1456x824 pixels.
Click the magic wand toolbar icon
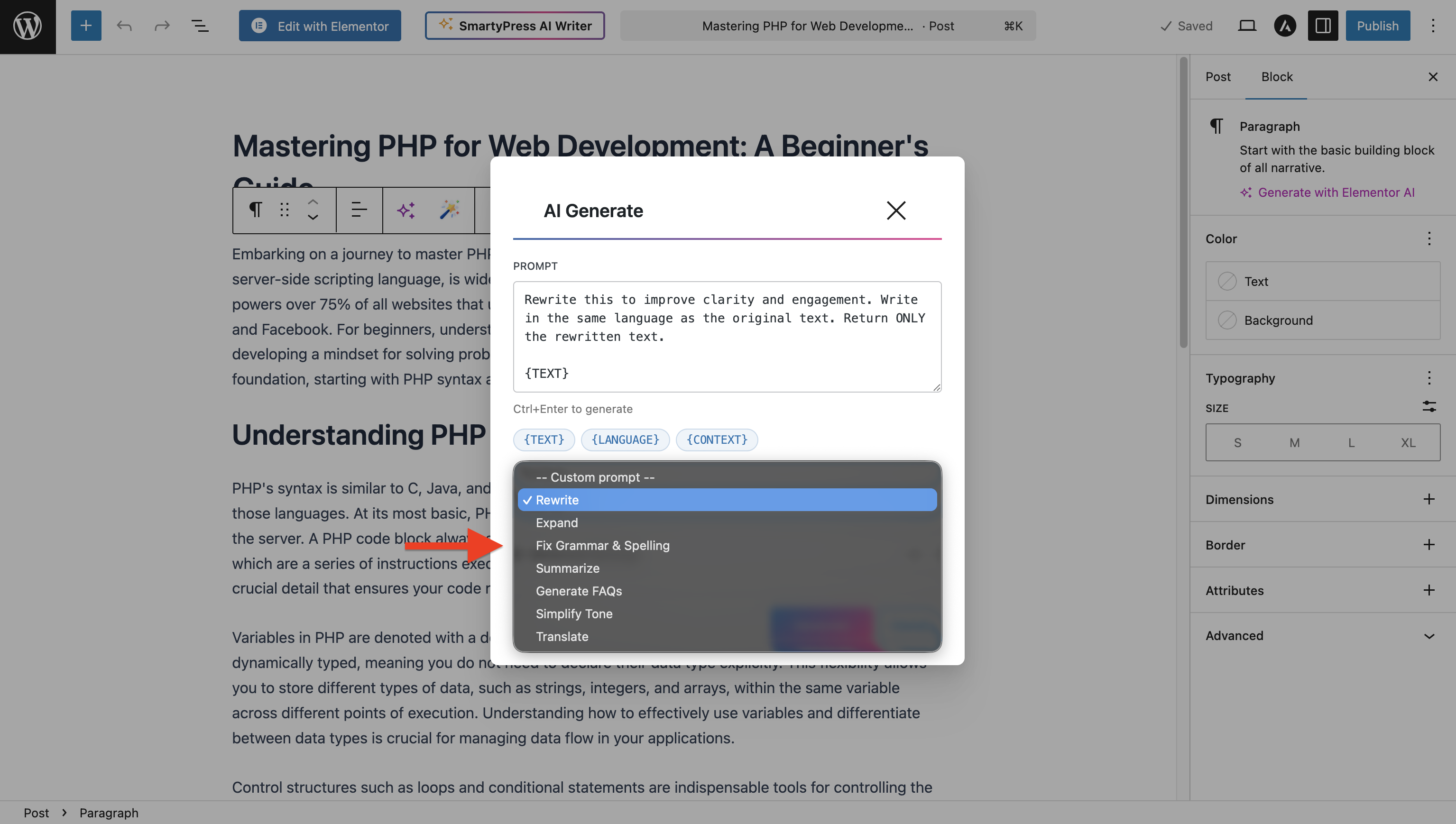pyautogui.click(x=450, y=210)
